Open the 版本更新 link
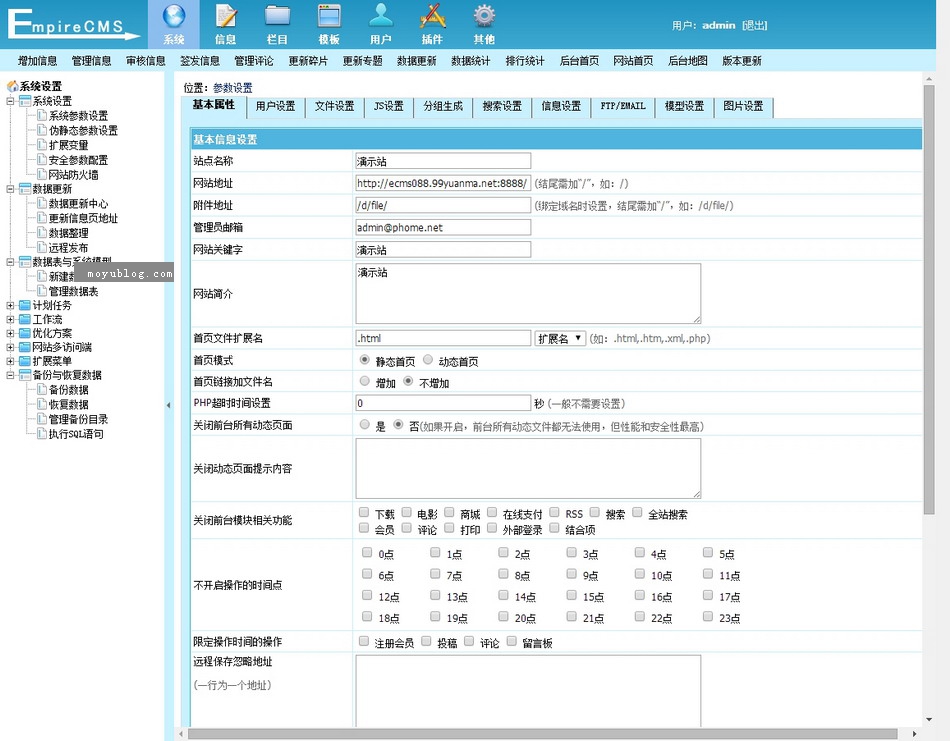Image resolution: width=950 pixels, height=741 pixels. pyautogui.click(x=742, y=61)
